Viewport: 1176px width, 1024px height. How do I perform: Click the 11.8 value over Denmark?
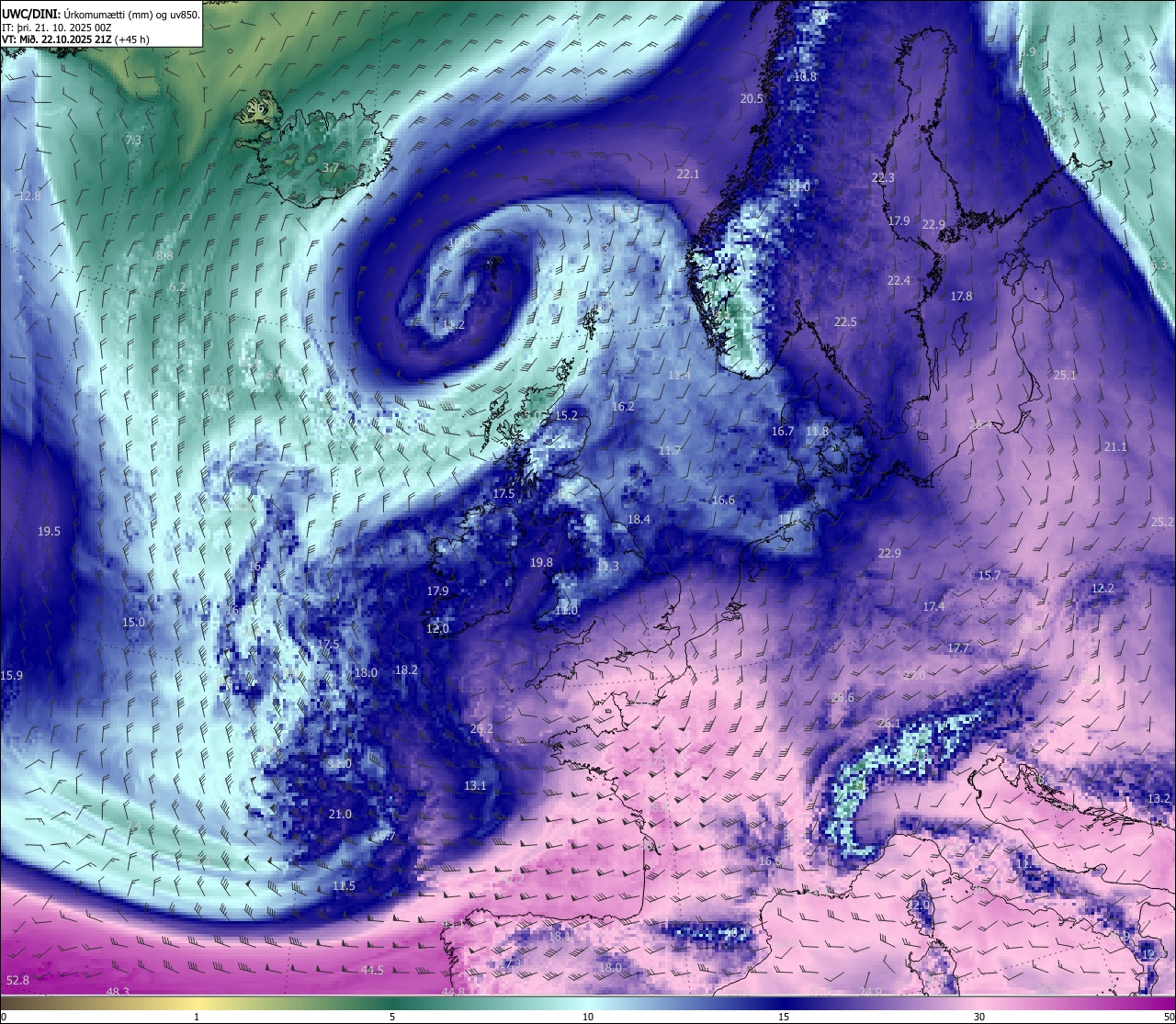click(x=817, y=432)
